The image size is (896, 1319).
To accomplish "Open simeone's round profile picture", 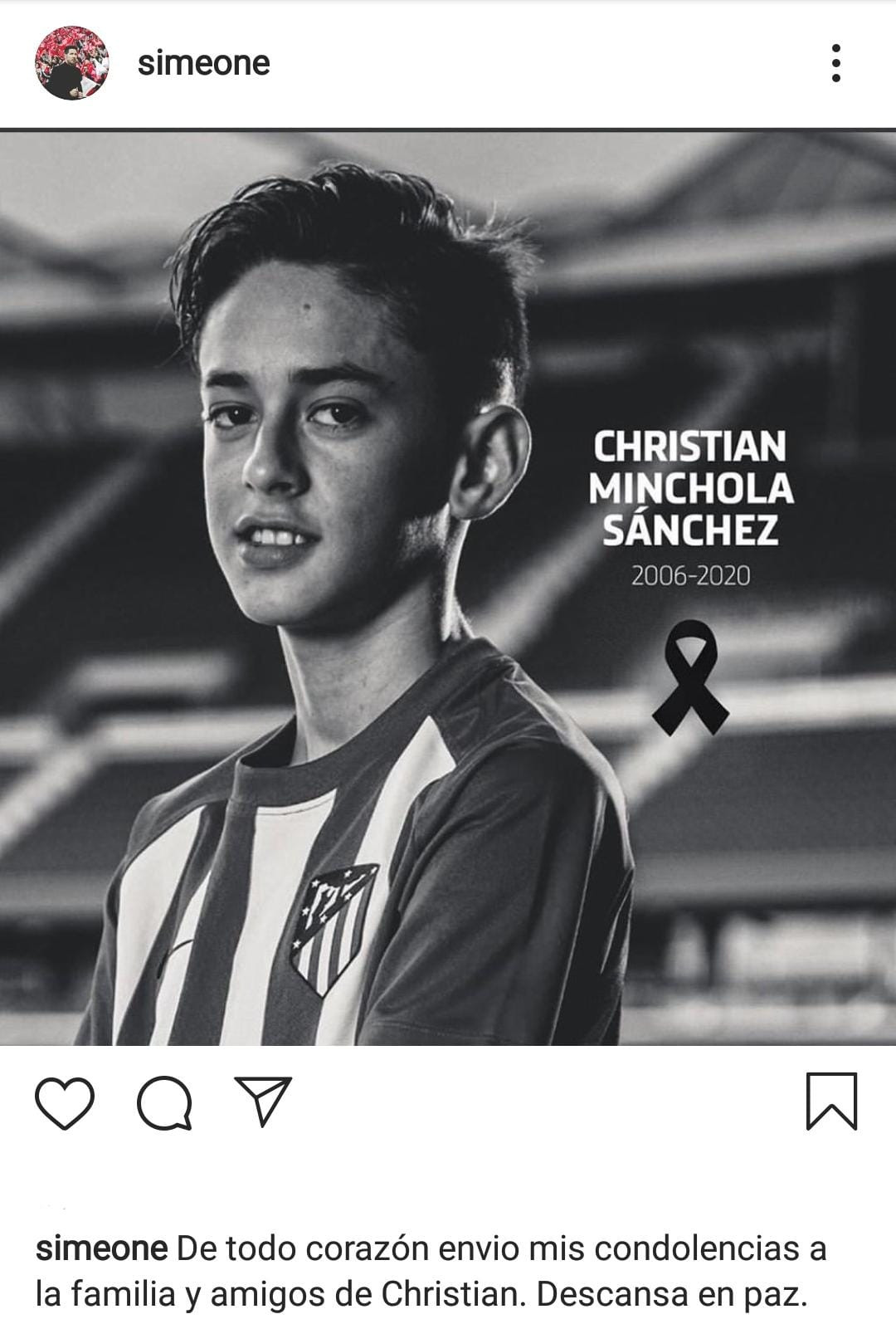I will [72, 63].
